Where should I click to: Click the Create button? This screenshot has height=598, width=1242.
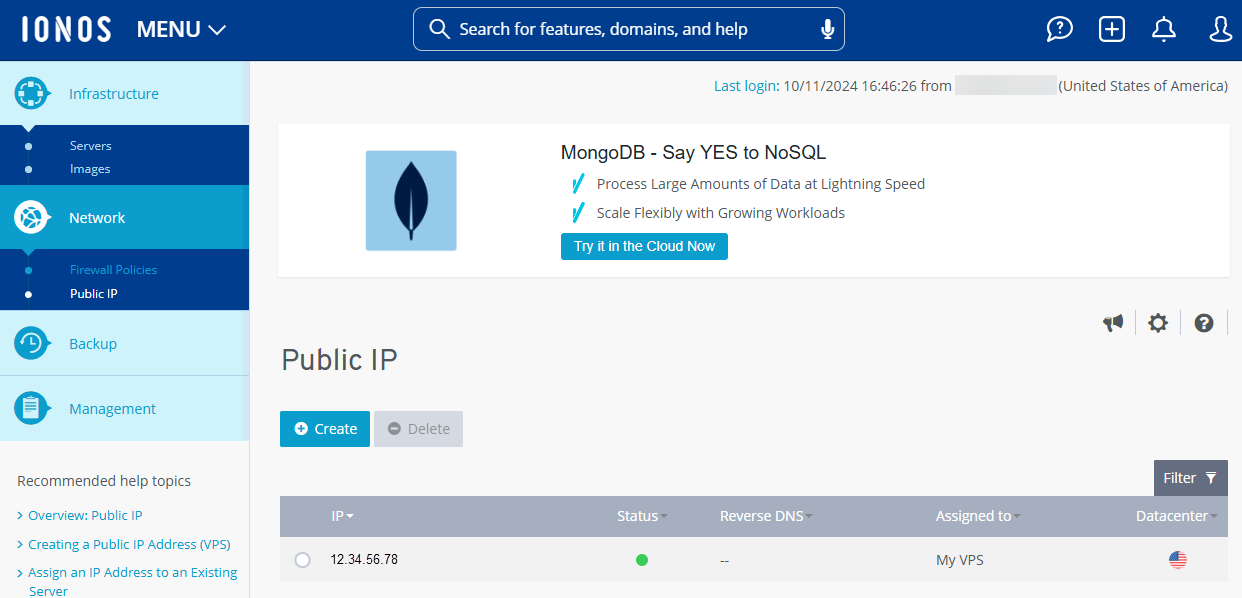[x=324, y=428]
